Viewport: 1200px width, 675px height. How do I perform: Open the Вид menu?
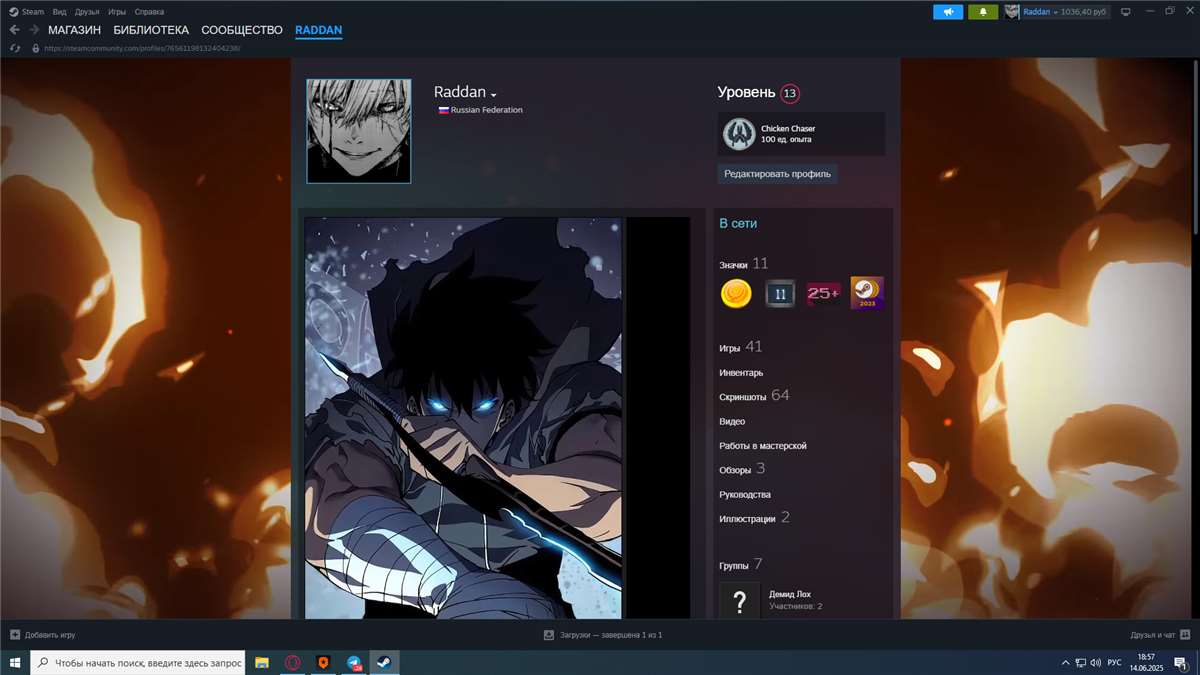[x=60, y=12]
